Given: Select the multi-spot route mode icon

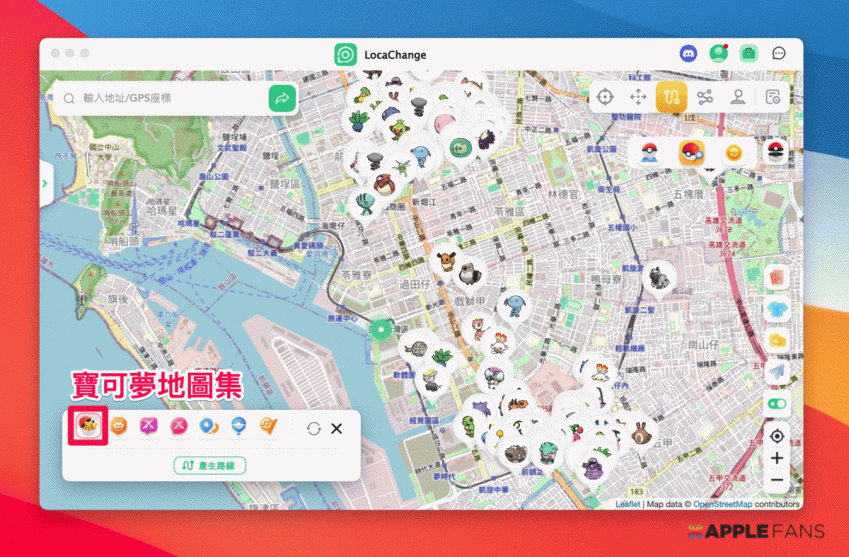Looking at the screenshot, I should 671,97.
